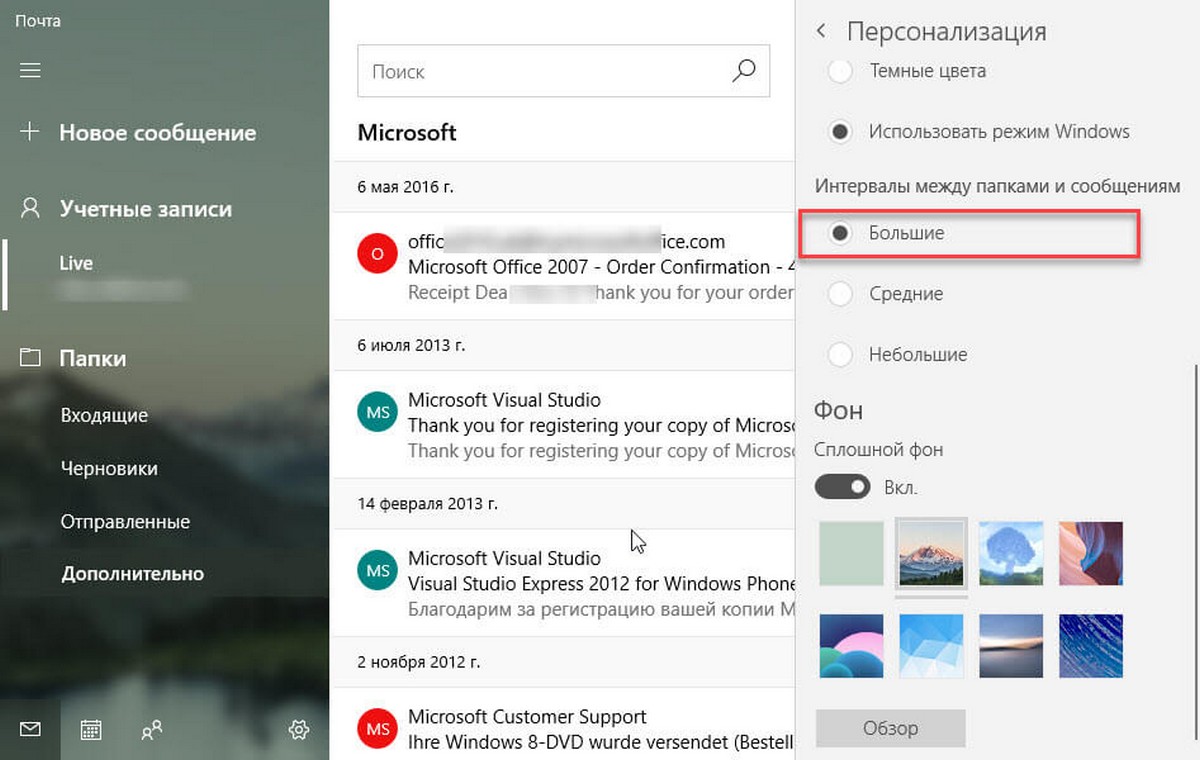Select Небольшие spacing radio button
This screenshot has height=760, width=1200.
point(841,354)
